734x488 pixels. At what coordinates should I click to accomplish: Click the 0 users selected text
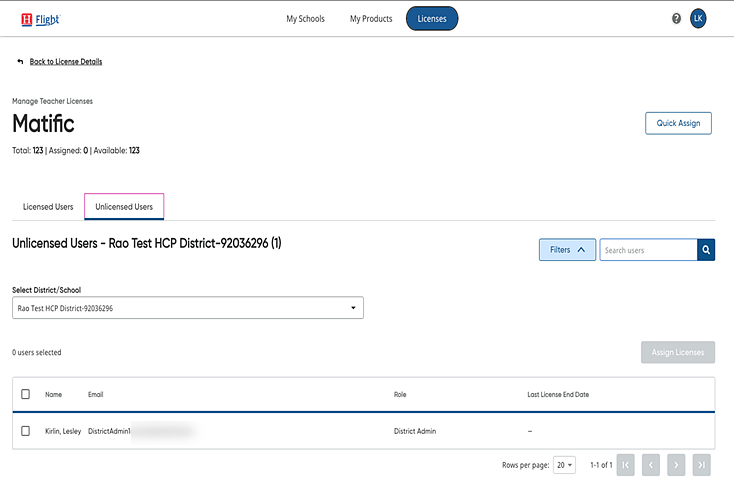(x=37, y=352)
